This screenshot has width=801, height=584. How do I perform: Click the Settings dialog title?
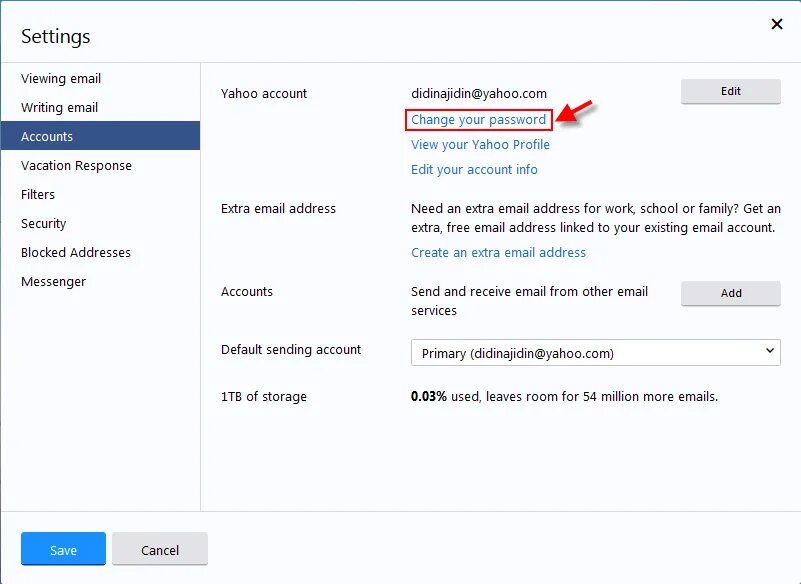coord(56,37)
